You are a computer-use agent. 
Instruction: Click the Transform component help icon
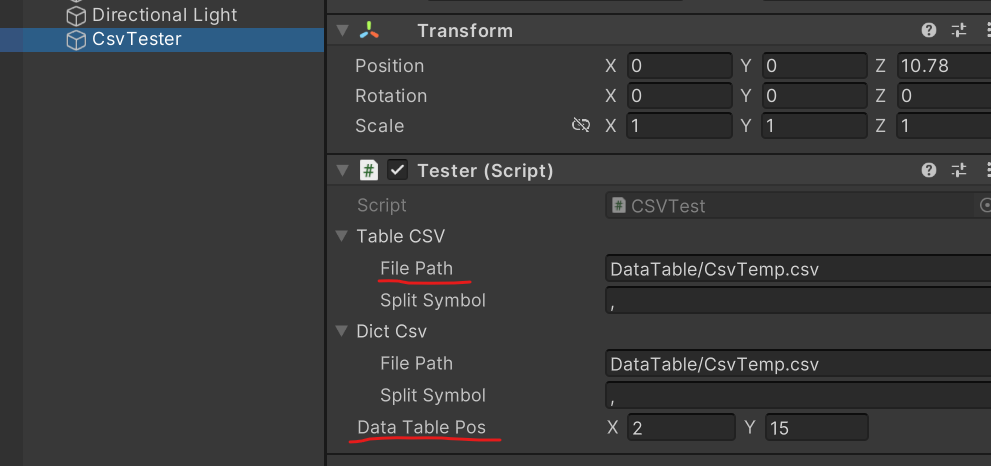(929, 31)
